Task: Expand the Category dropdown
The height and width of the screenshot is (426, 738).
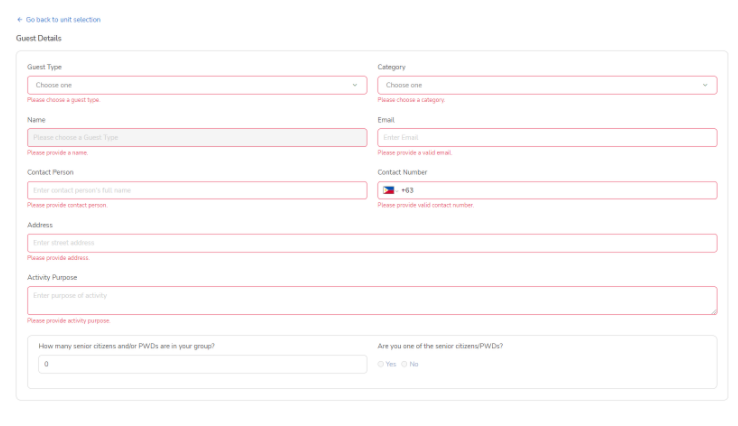Action: [x=546, y=85]
